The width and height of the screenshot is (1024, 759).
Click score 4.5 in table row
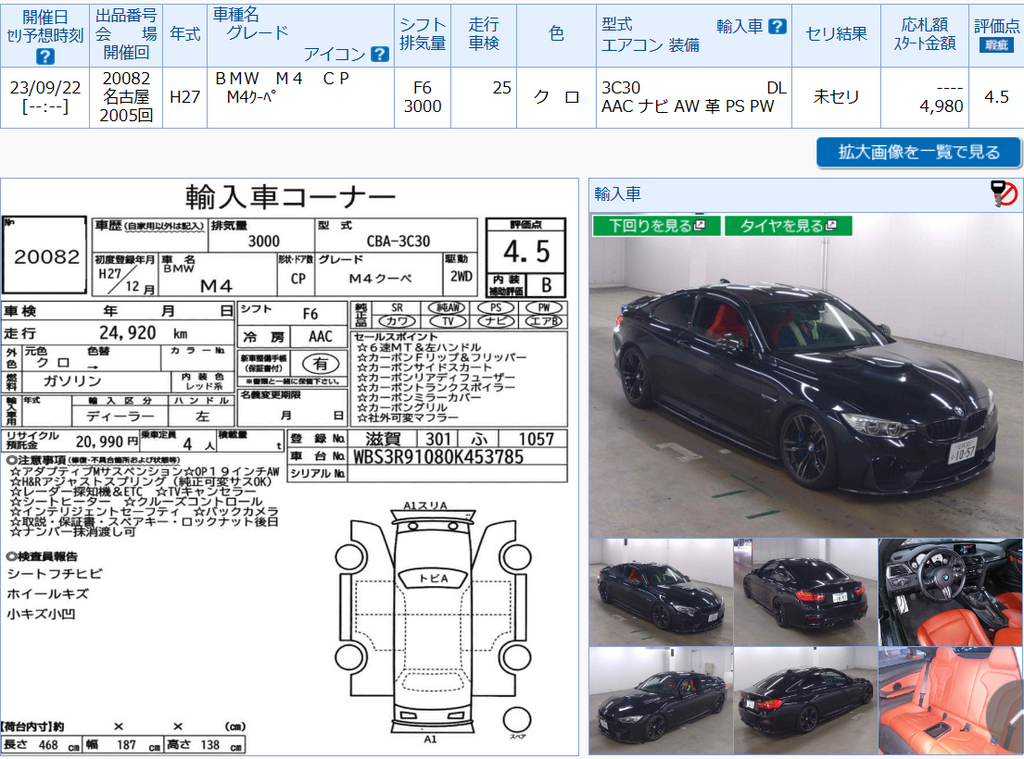point(997,97)
